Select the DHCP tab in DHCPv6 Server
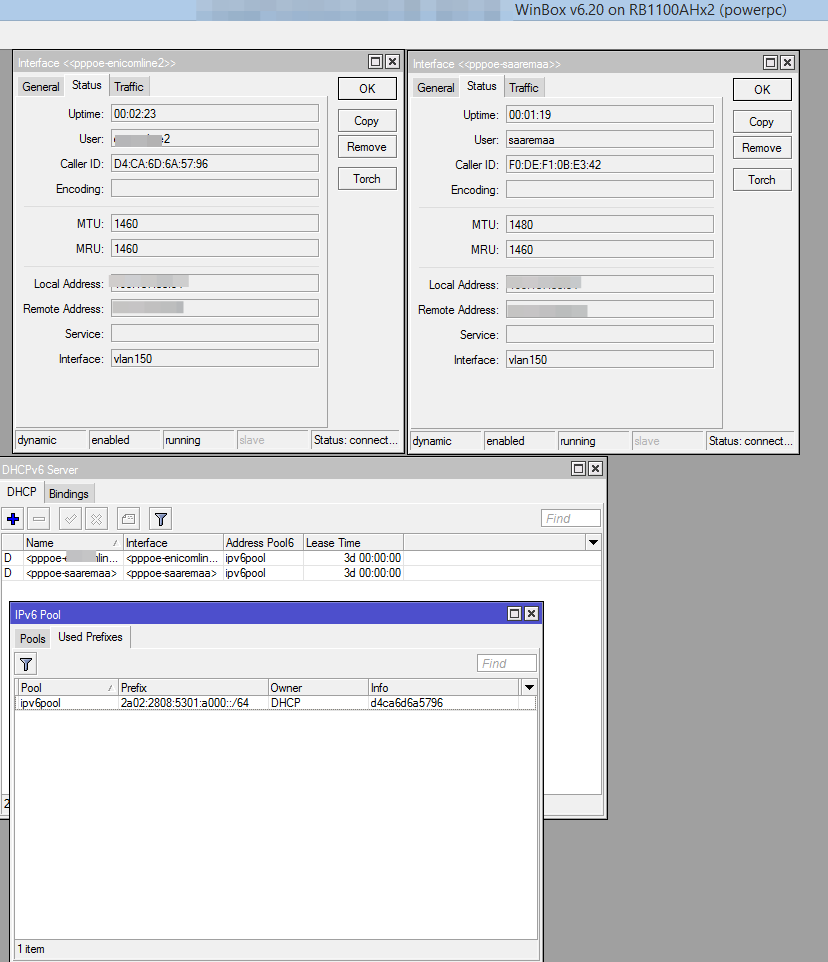Screen dimensions: 828x962 click(x=21, y=492)
